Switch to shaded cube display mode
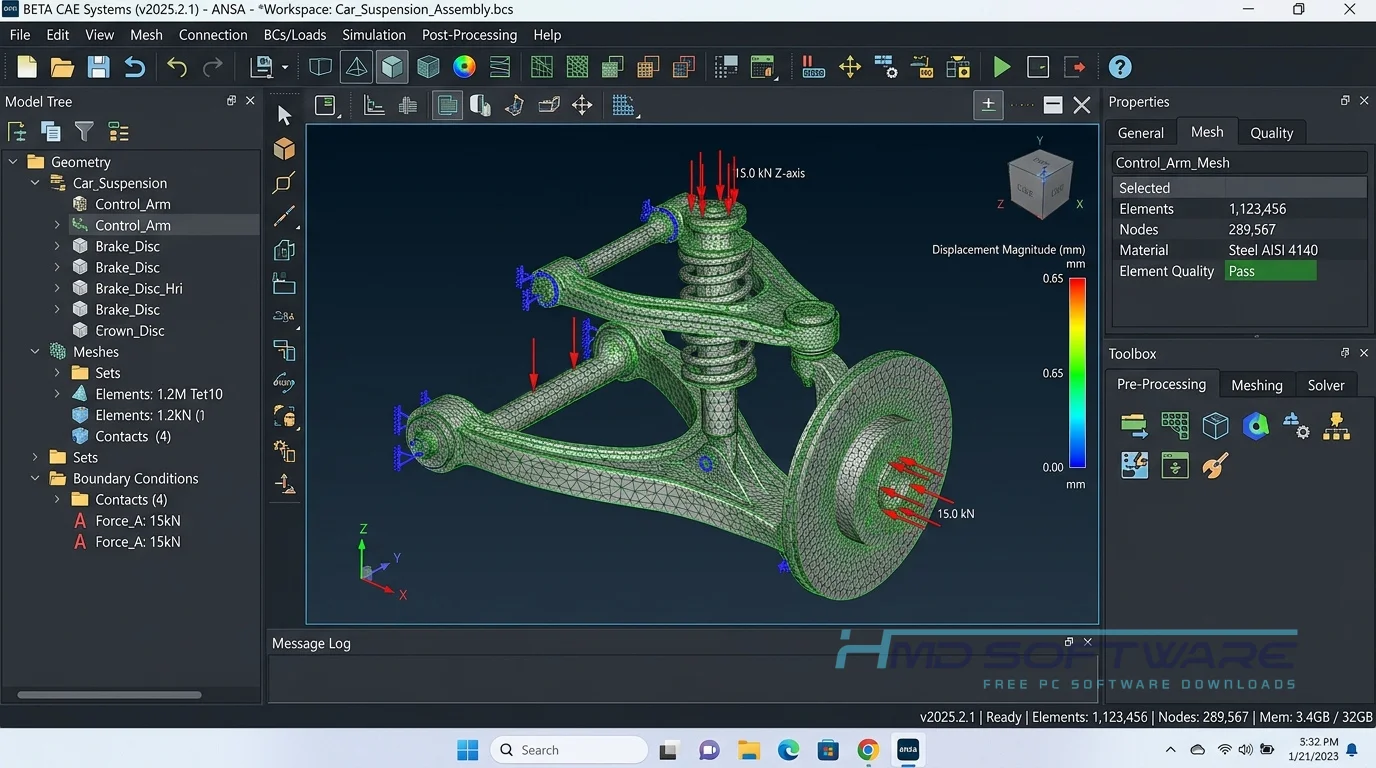This screenshot has height=768, width=1376. 392,67
